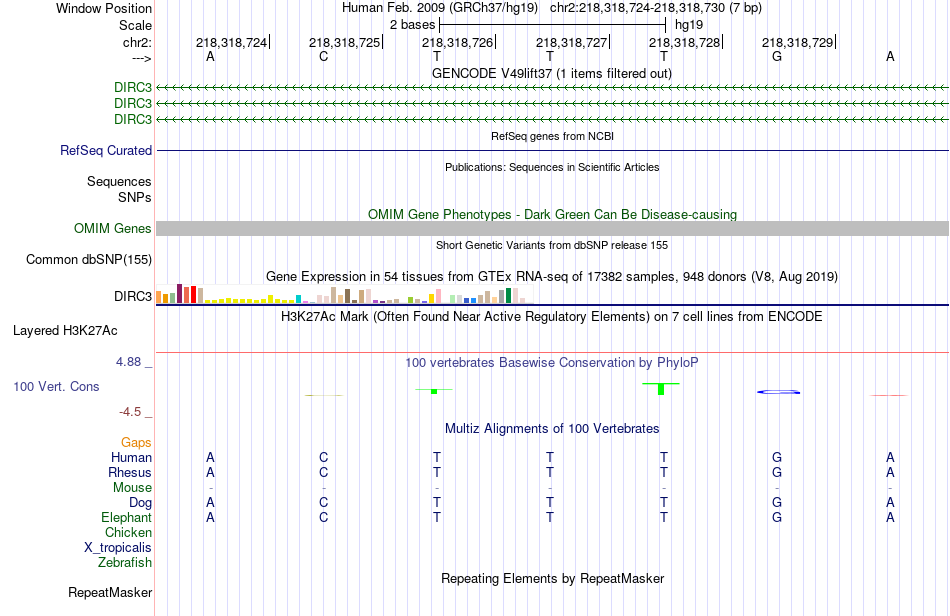Screen dimensions: 950x616
Task: Click the Gaps row label
Action: [x=136, y=443]
